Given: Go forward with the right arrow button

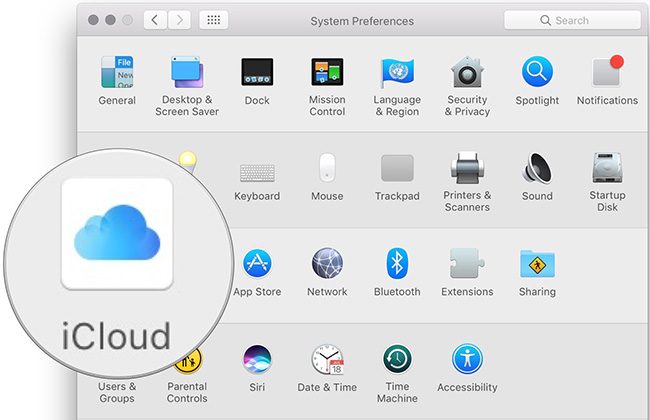Looking at the screenshot, I should 179,20.
